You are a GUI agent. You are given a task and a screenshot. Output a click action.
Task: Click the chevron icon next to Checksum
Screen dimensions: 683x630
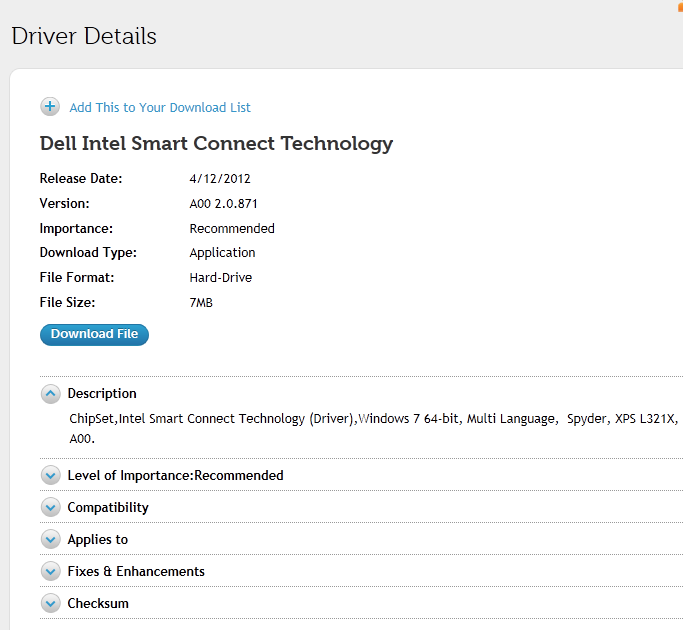pyautogui.click(x=51, y=604)
